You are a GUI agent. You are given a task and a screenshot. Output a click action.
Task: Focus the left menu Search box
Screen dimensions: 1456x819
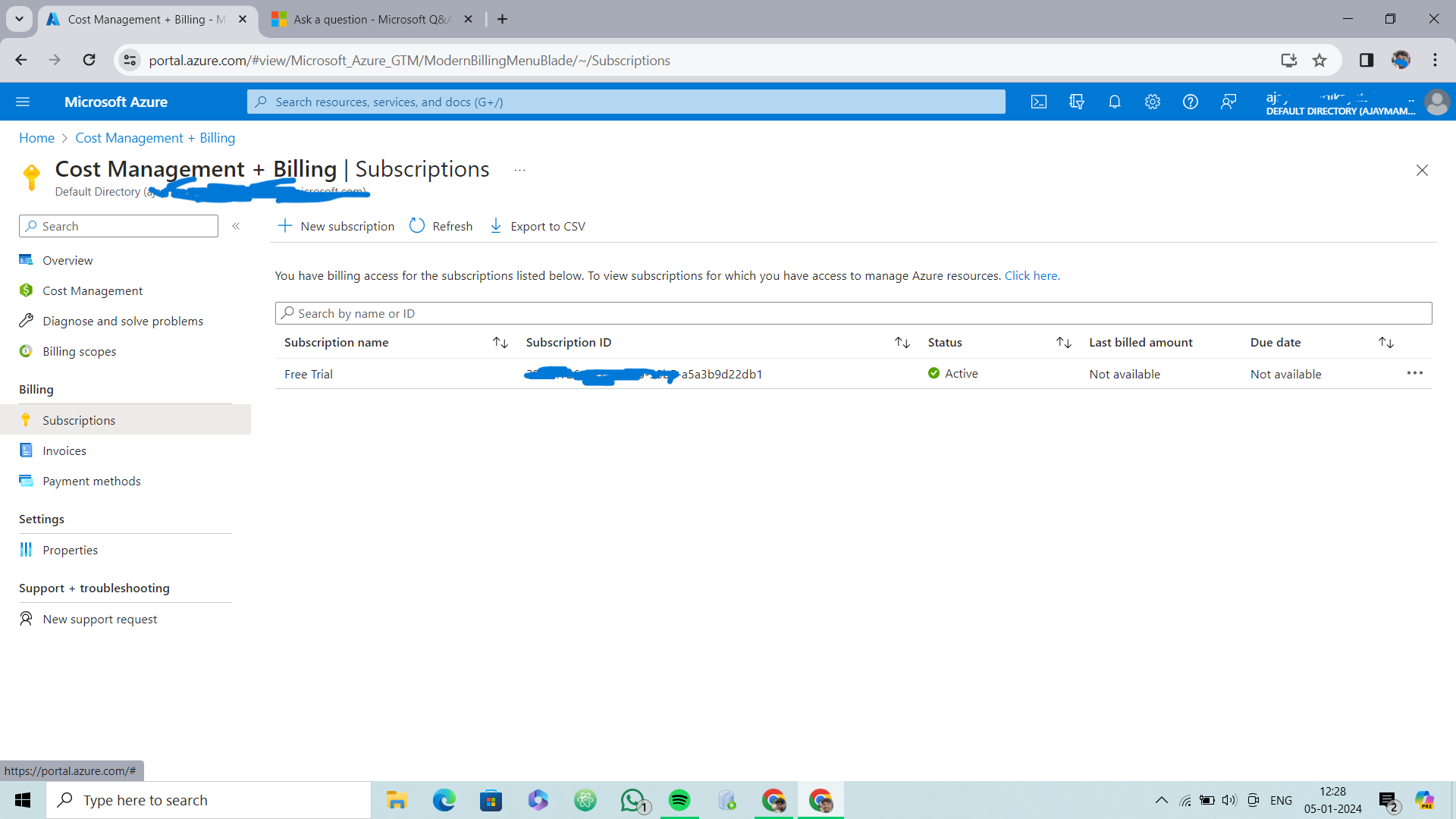(x=118, y=226)
